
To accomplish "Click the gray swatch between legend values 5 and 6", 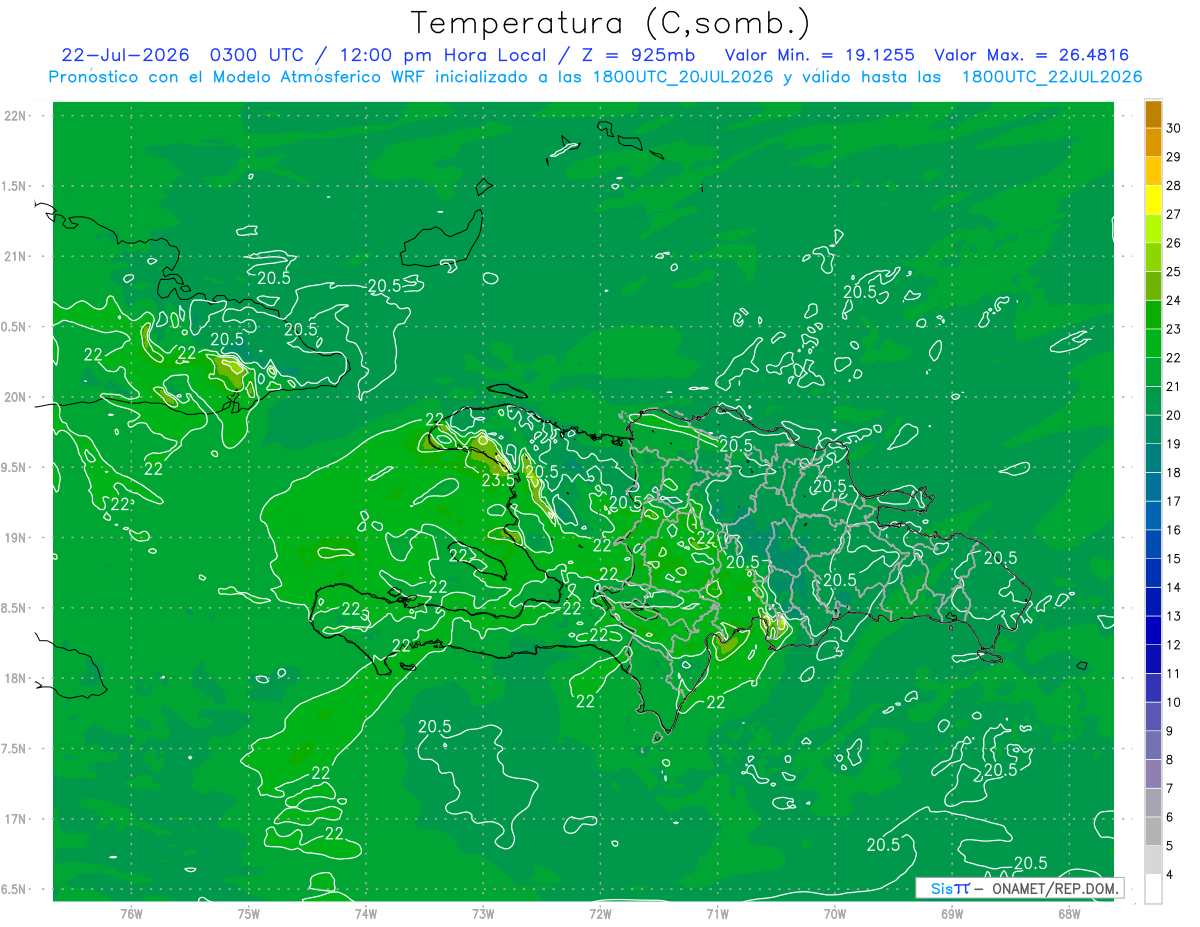I will pos(1153,832).
